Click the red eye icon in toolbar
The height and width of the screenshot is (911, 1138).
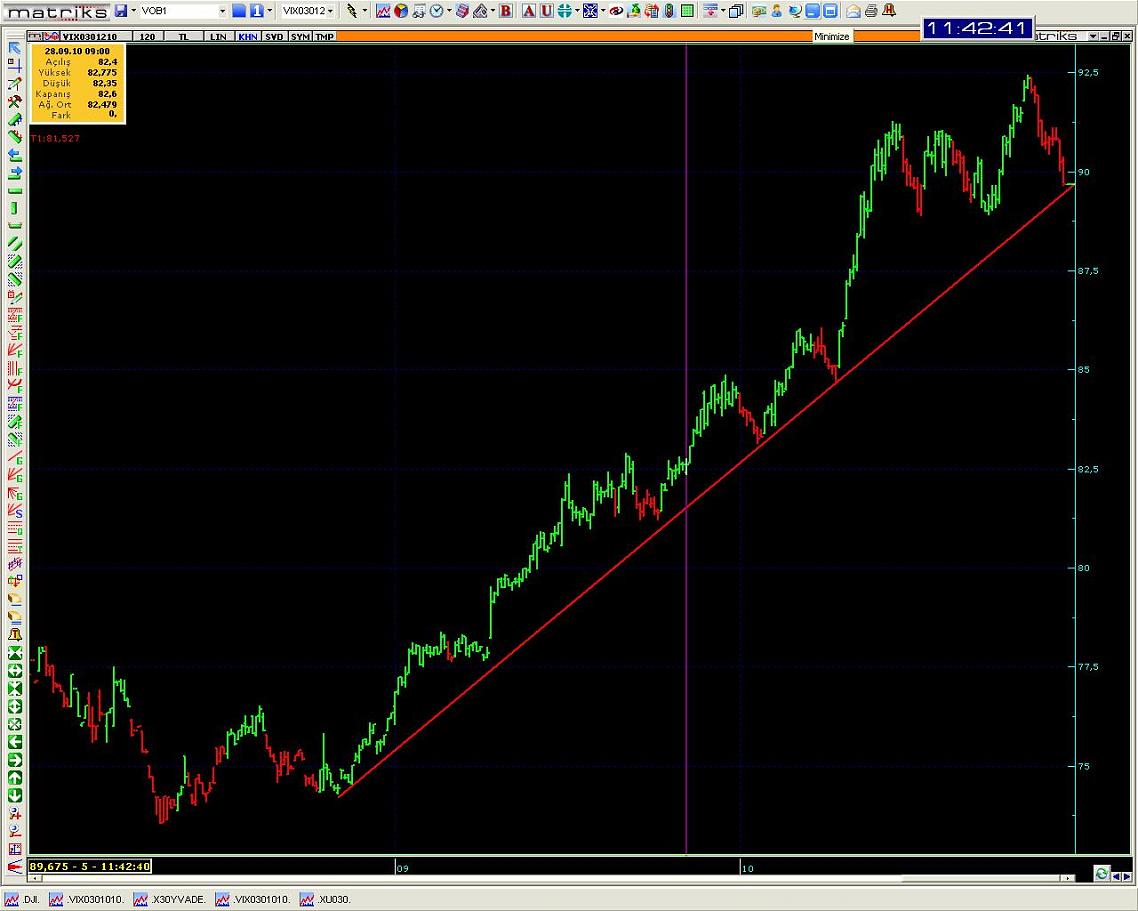(x=616, y=11)
